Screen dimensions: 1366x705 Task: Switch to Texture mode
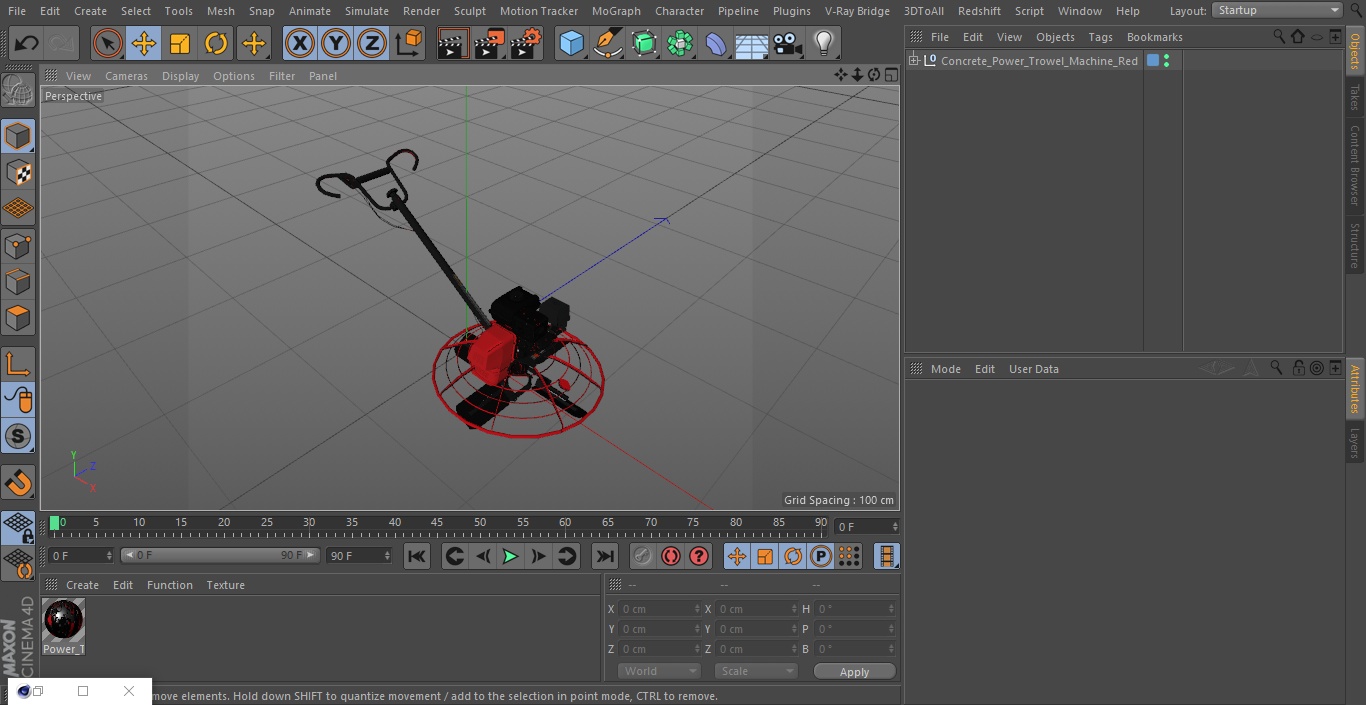[18, 172]
